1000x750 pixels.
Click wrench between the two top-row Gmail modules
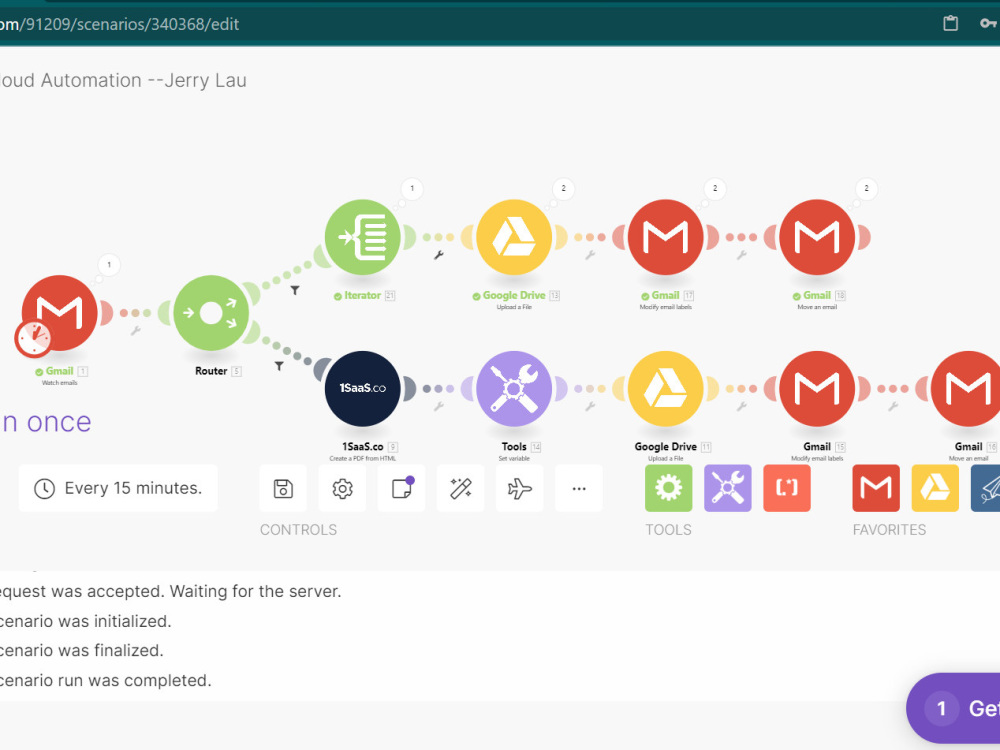[x=742, y=255]
